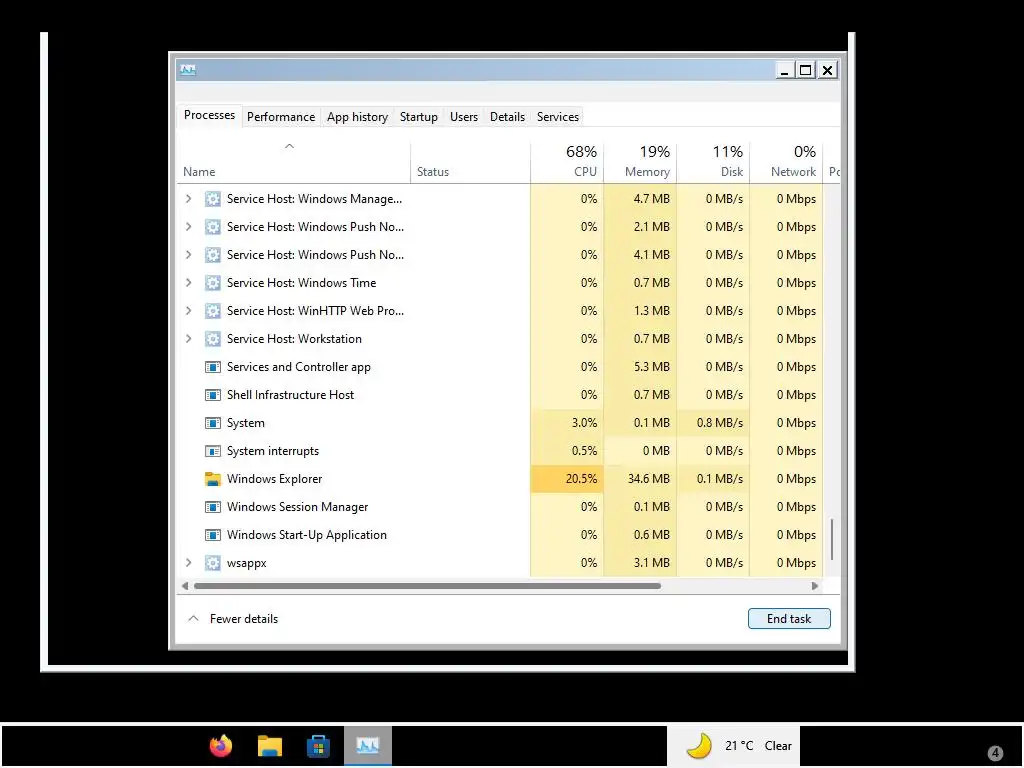1024x768 pixels.
Task: Expand Service Host: Windows Time row
Action: click(x=188, y=283)
